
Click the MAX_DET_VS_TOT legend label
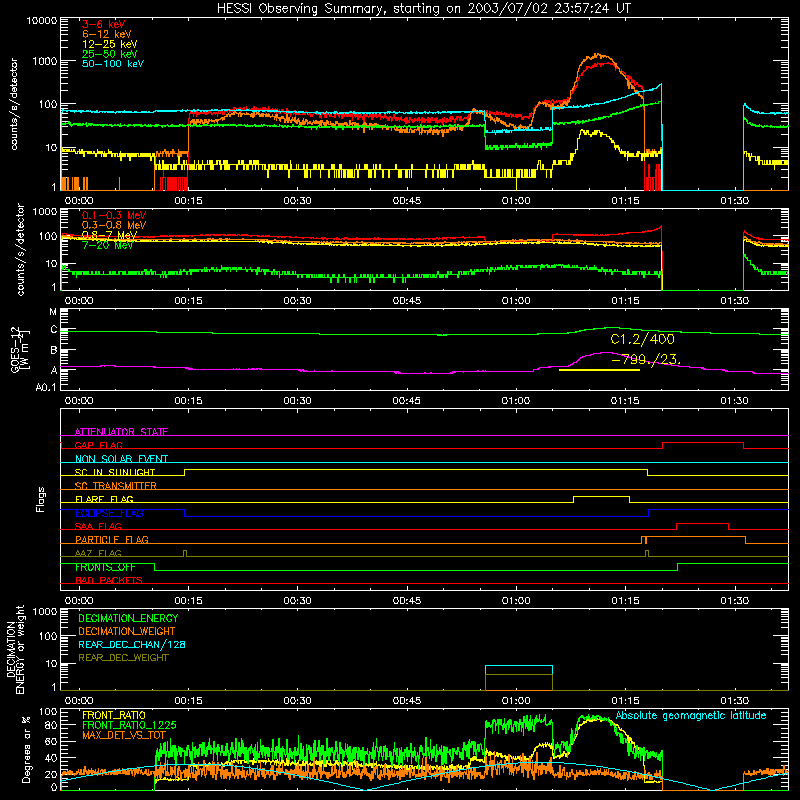pos(124,735)
